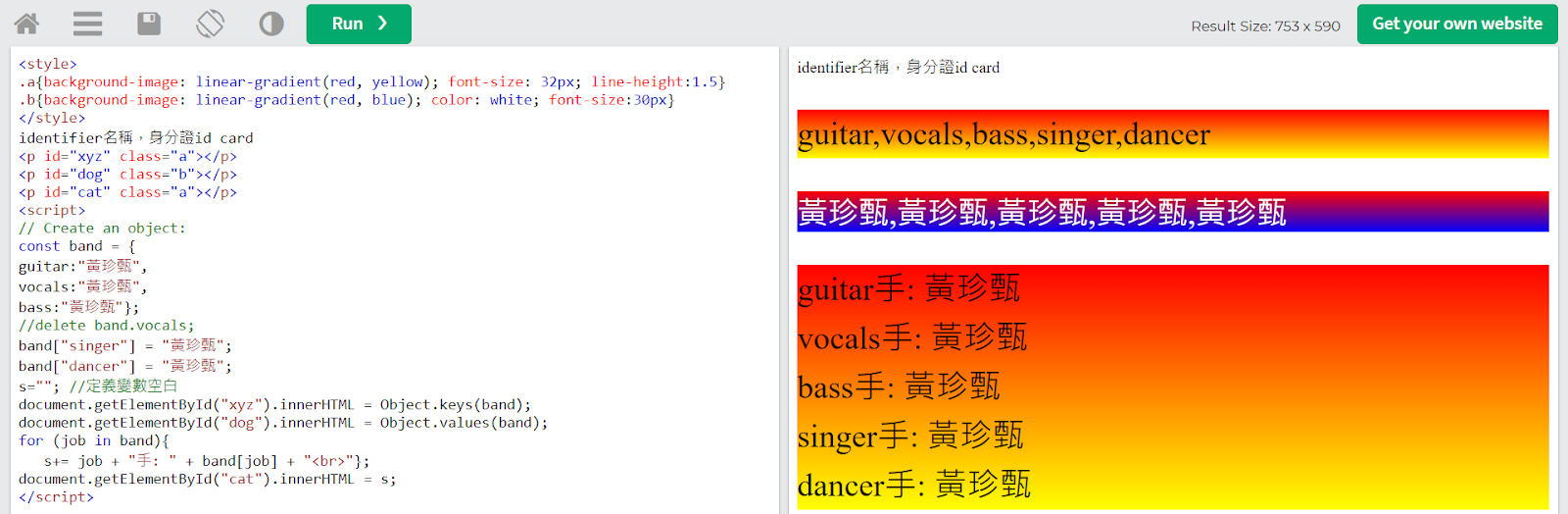Screen dimensions: 1568x514
Task: Click the 'dancer手: 黃珍甄' result line
Action: [x=914, y=485]
